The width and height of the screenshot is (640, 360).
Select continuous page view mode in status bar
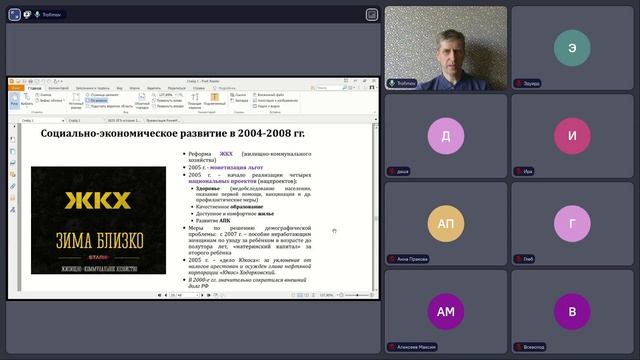[300, 295]
